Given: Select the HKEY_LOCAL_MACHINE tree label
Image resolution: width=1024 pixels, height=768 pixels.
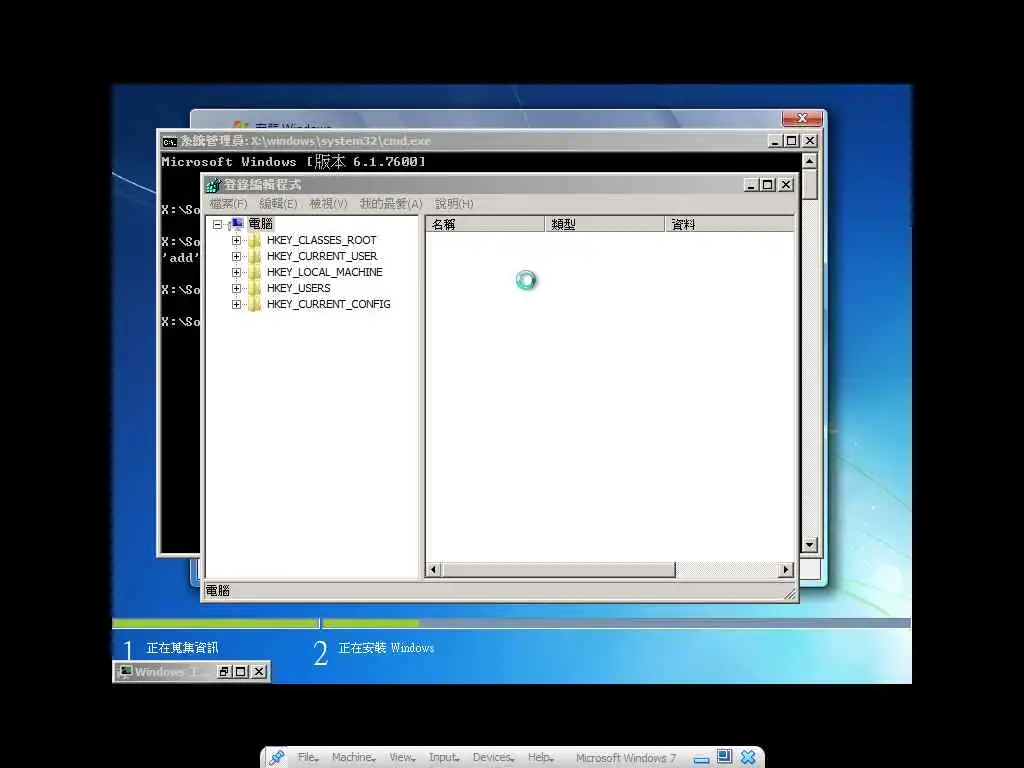Looking at the screenshot, I should 325,272.
